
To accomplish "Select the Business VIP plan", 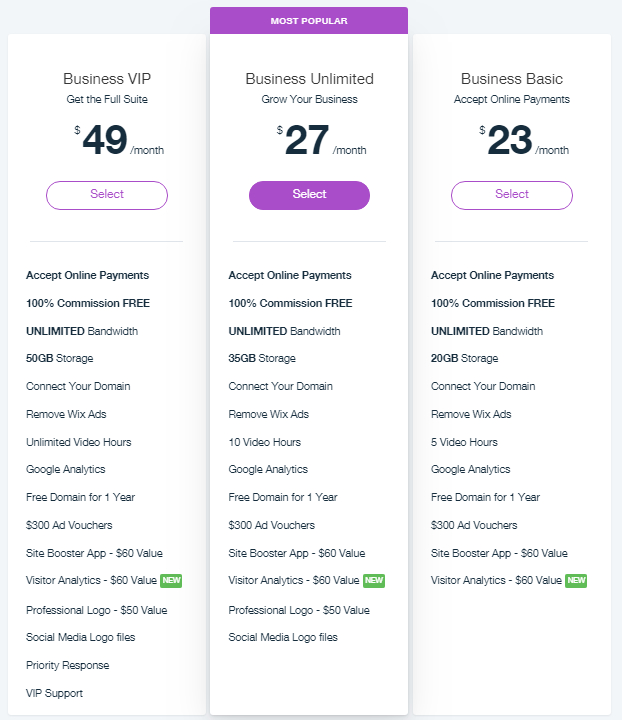I will click(106, 195).
